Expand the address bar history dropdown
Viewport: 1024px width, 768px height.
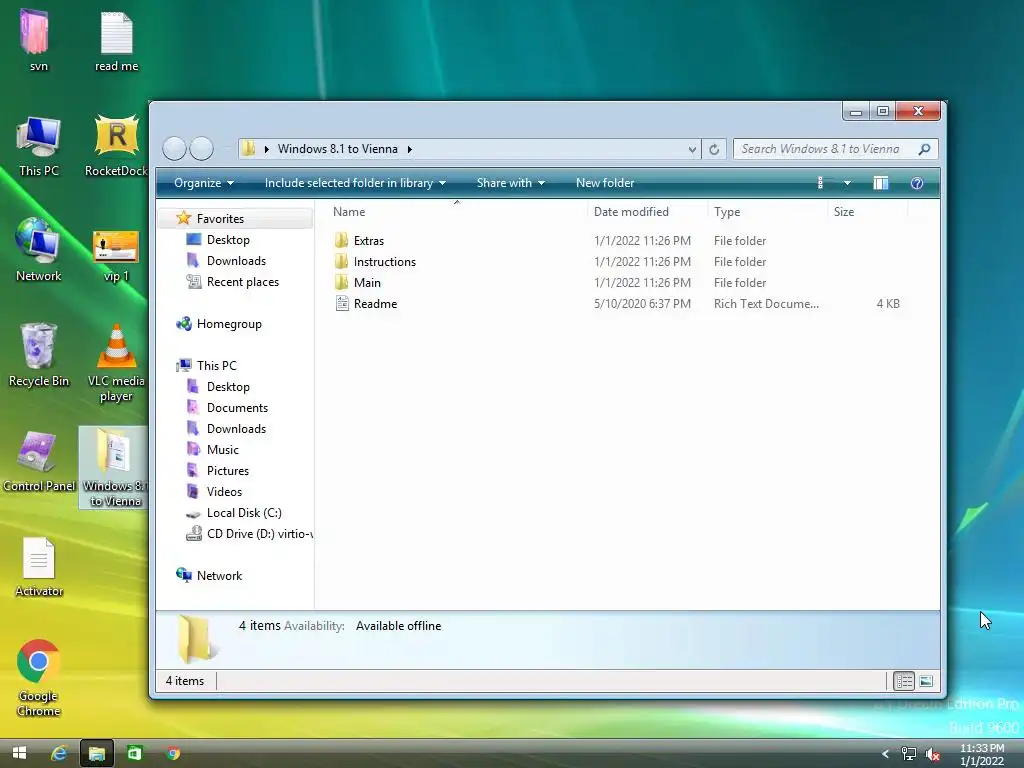click(x=692, y=149)
